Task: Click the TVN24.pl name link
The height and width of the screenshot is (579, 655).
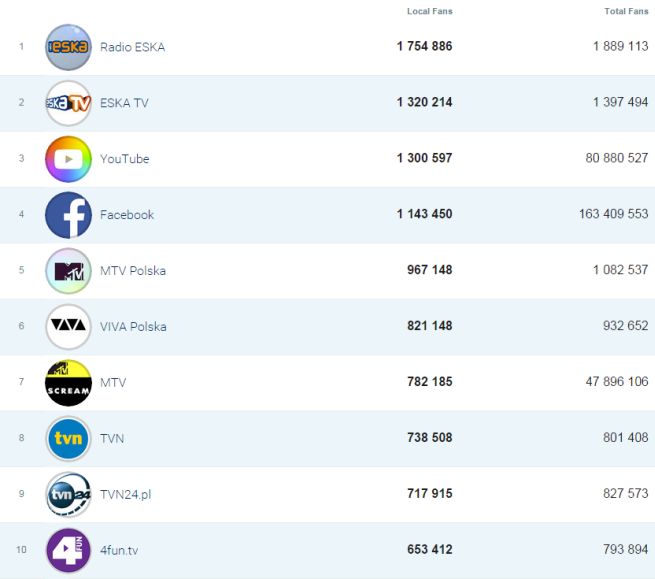Action: tap(125, 495)
